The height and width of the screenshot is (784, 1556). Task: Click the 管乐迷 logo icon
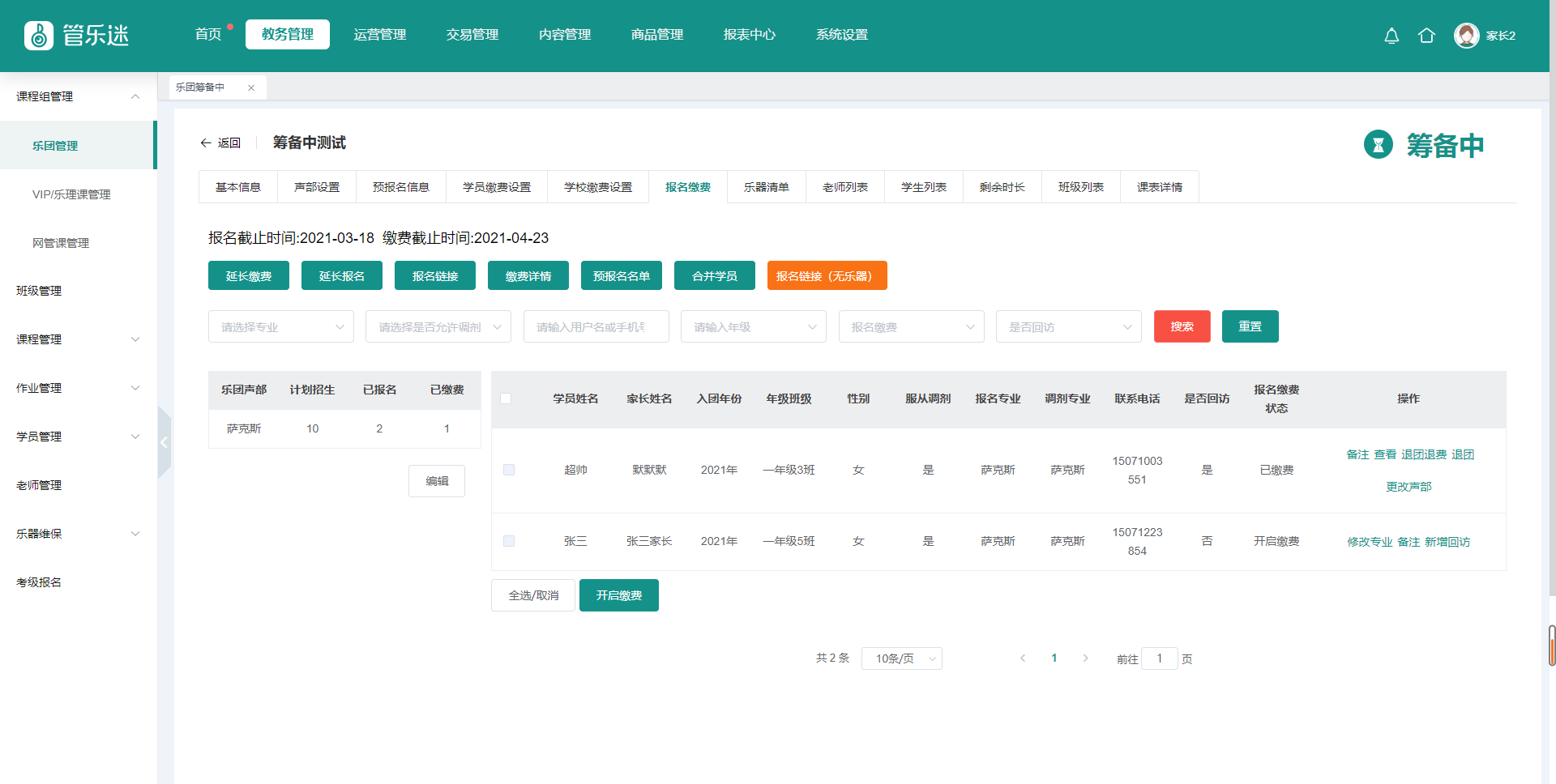(x=39, y=36)
